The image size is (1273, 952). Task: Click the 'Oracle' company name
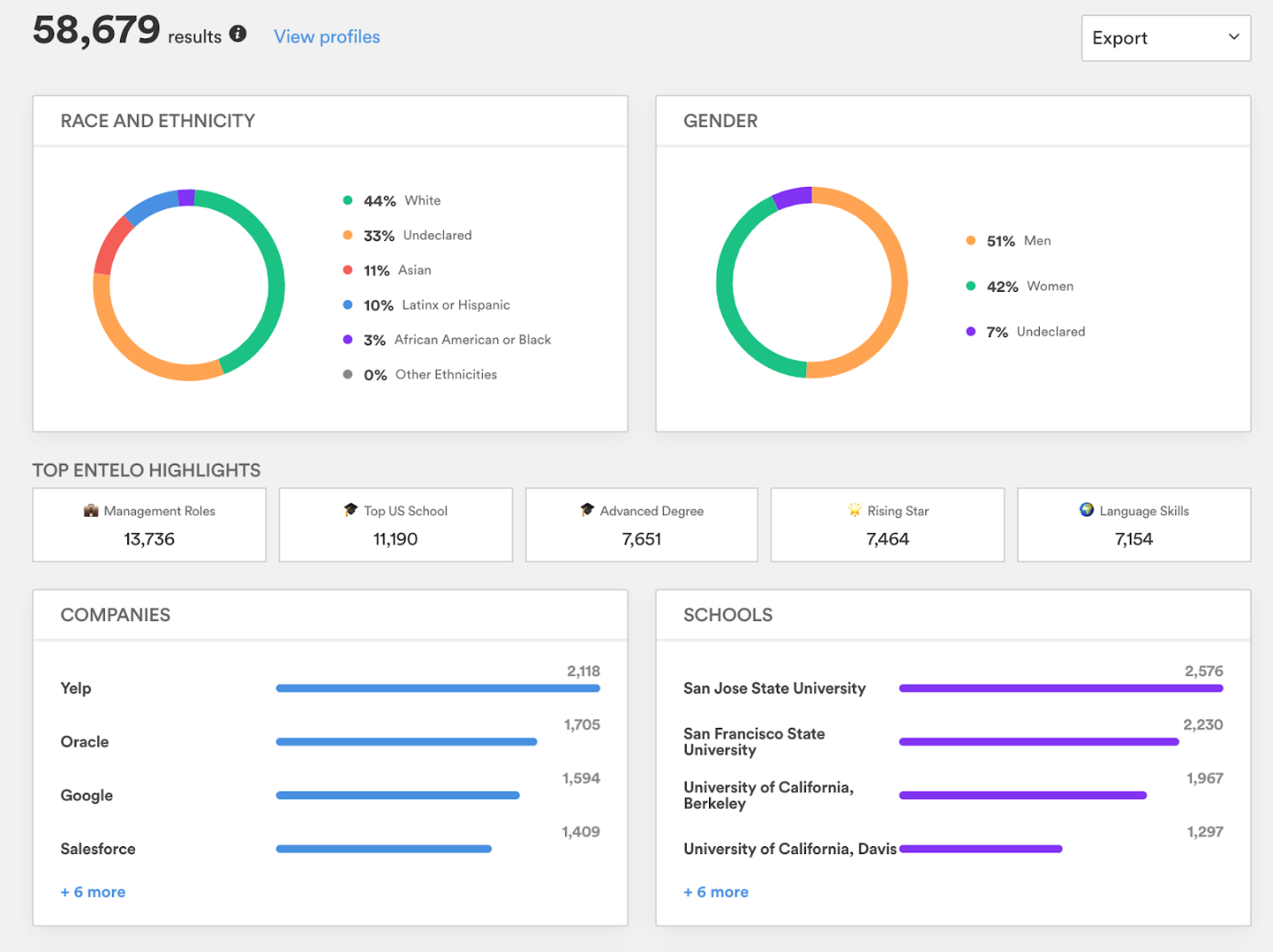[85, 741]
